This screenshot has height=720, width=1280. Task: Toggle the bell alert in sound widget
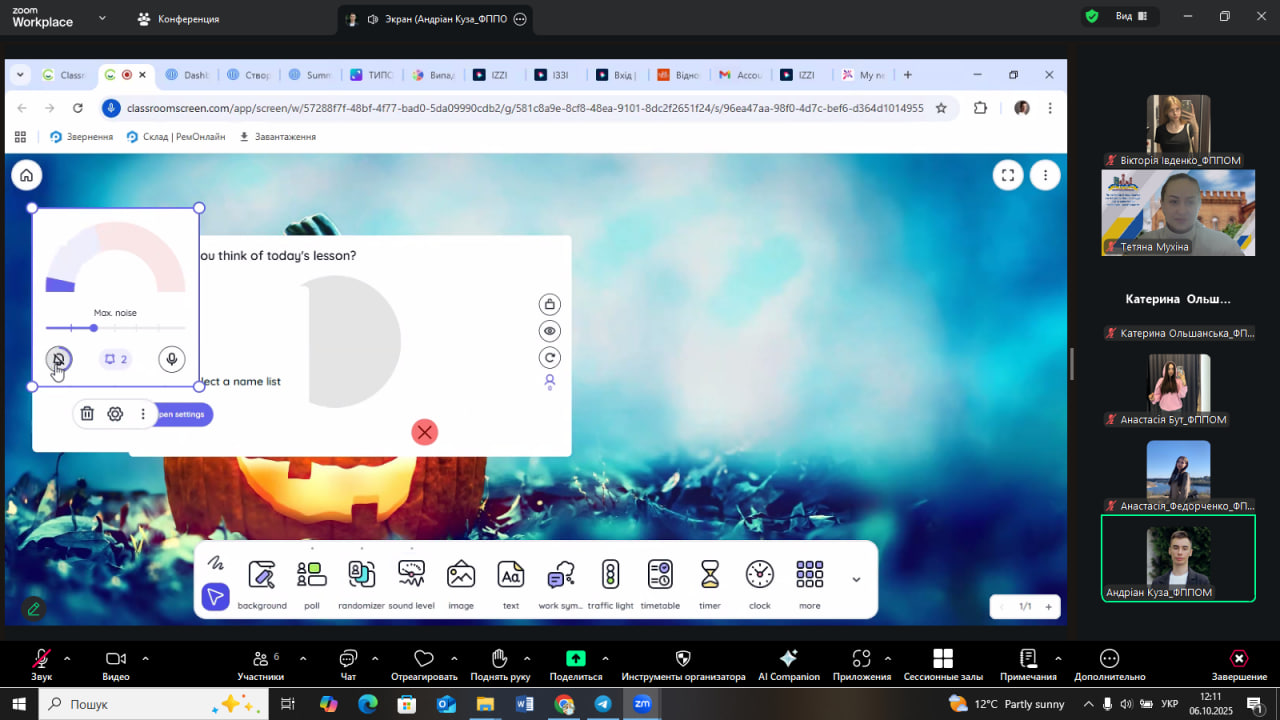59,359
